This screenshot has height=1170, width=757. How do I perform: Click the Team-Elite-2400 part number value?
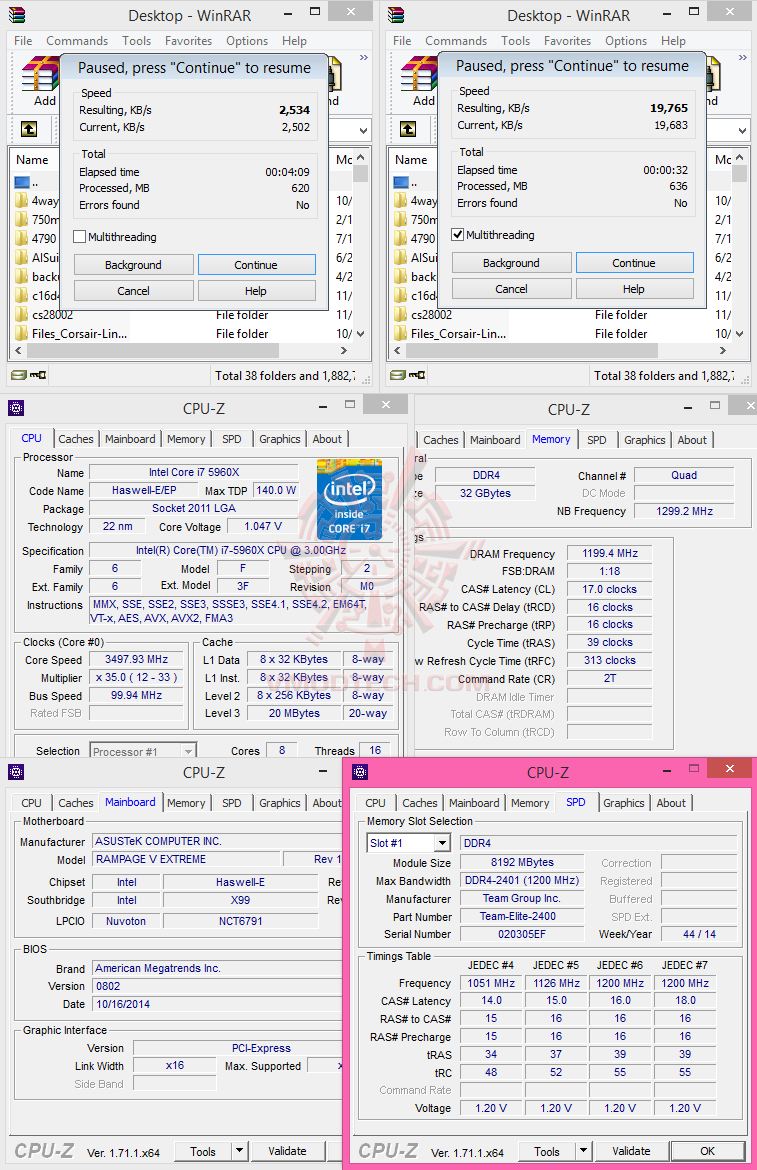(x=522, y=916)
